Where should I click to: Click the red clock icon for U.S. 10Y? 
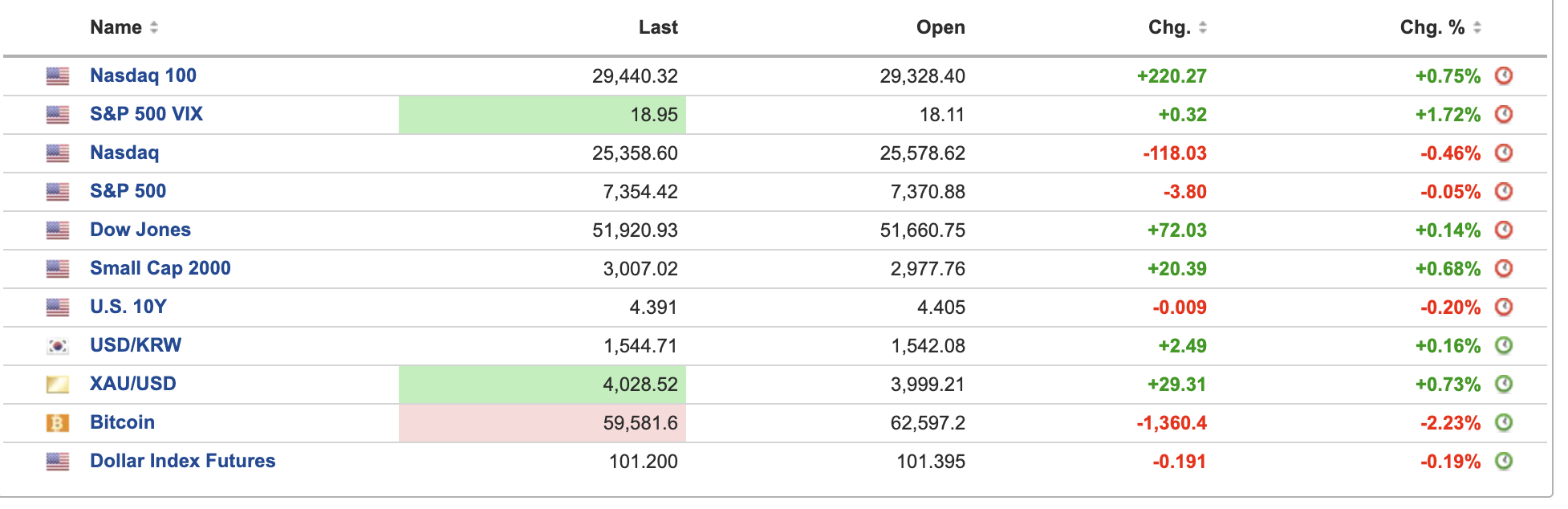pos(1503,307)
